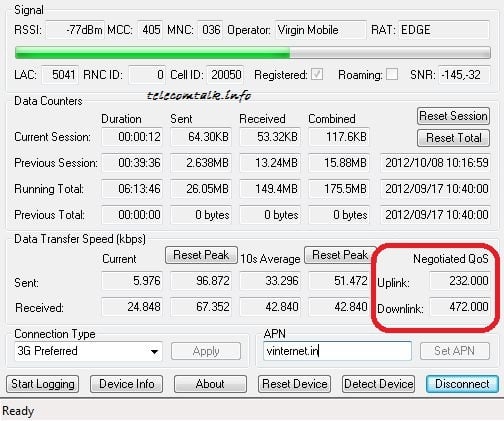This screenshot has height=421, width=504.
Task: Click the Set APN button
Action: click(x=455, y=351)
